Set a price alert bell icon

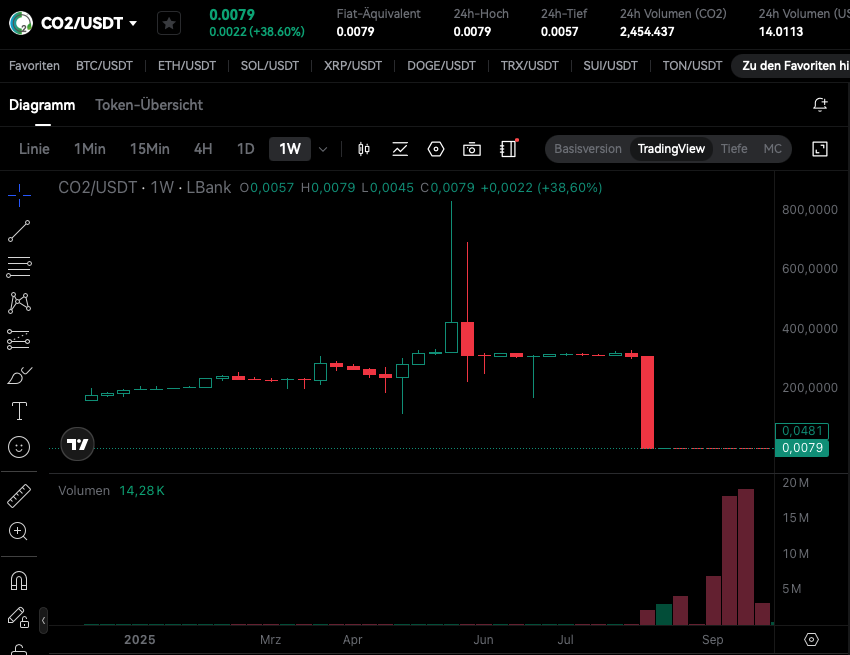point(820,105)
